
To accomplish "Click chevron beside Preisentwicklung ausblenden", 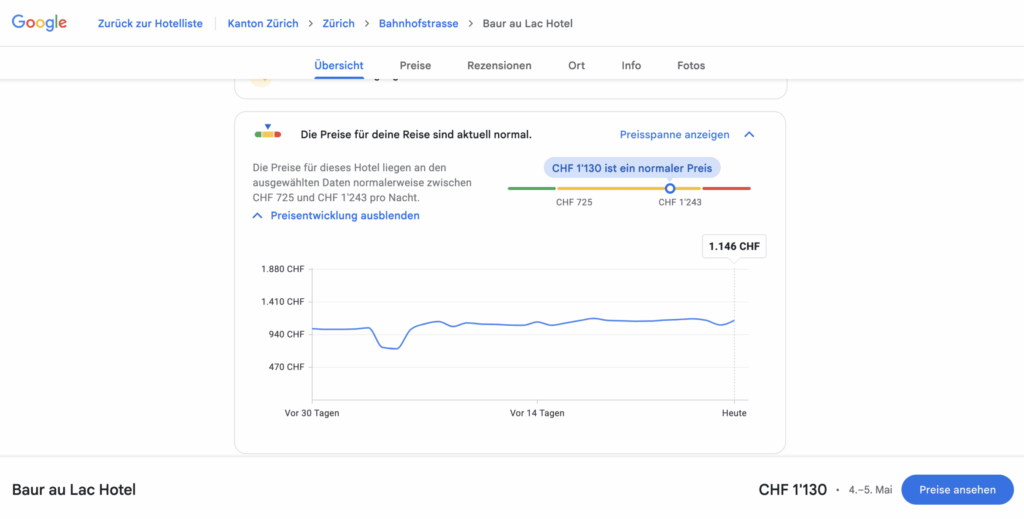I will [258, 215].
